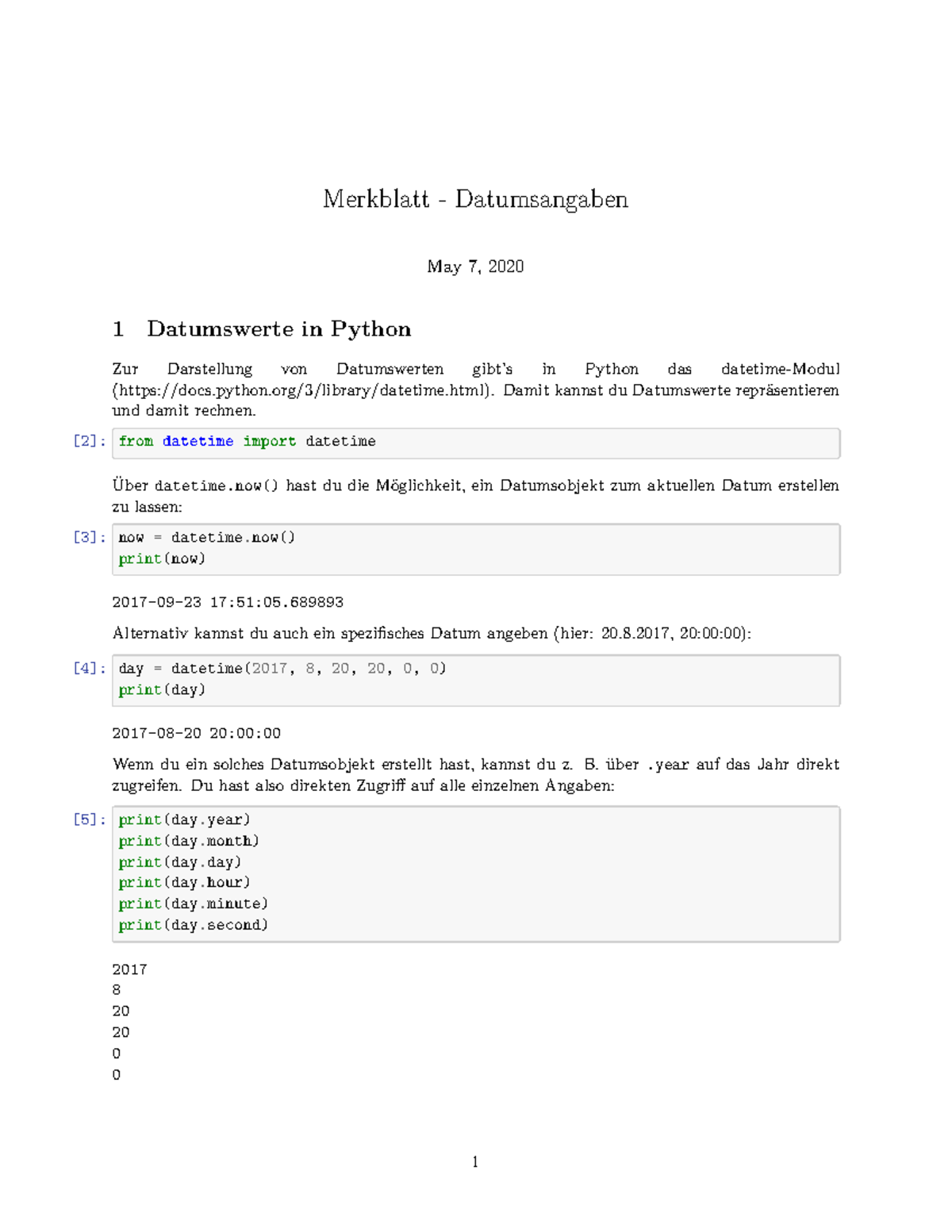Click the print(day.month) line

pyautogui.click(x=187, y=840)
